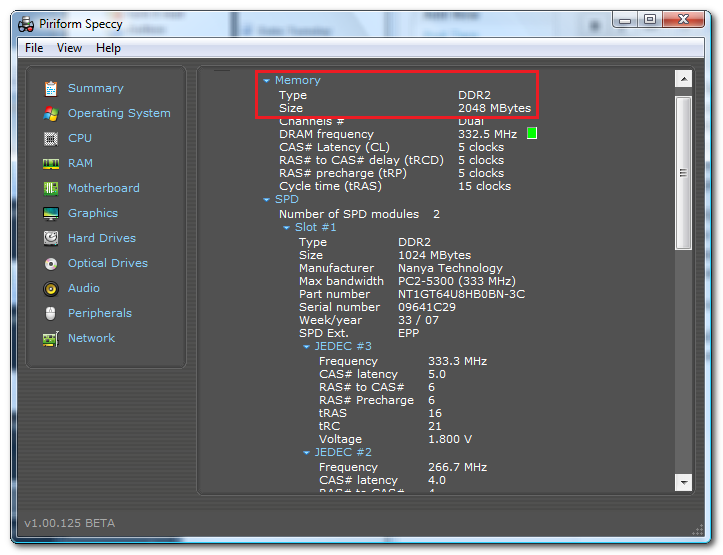Open the Audio section
Viewport: 723px width, 555px height.
[83, 288]
